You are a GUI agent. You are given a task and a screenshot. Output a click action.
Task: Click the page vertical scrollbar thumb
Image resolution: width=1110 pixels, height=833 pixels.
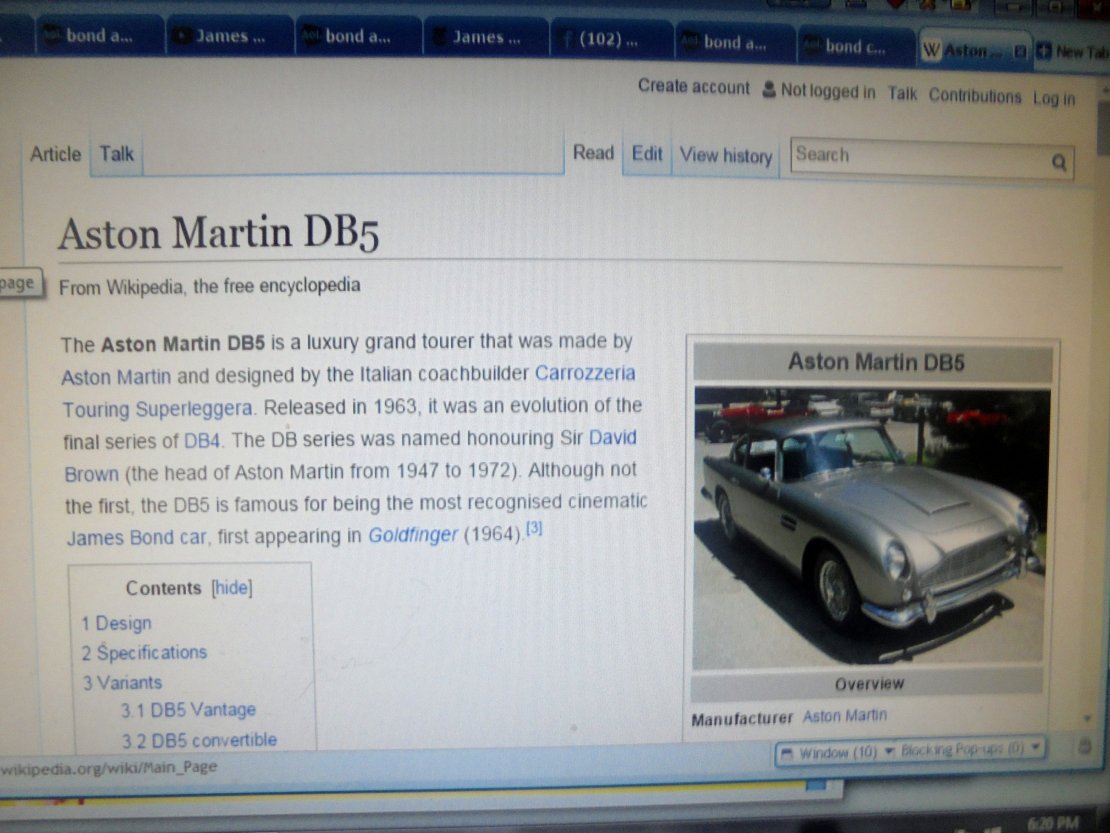click(1103, 127)
